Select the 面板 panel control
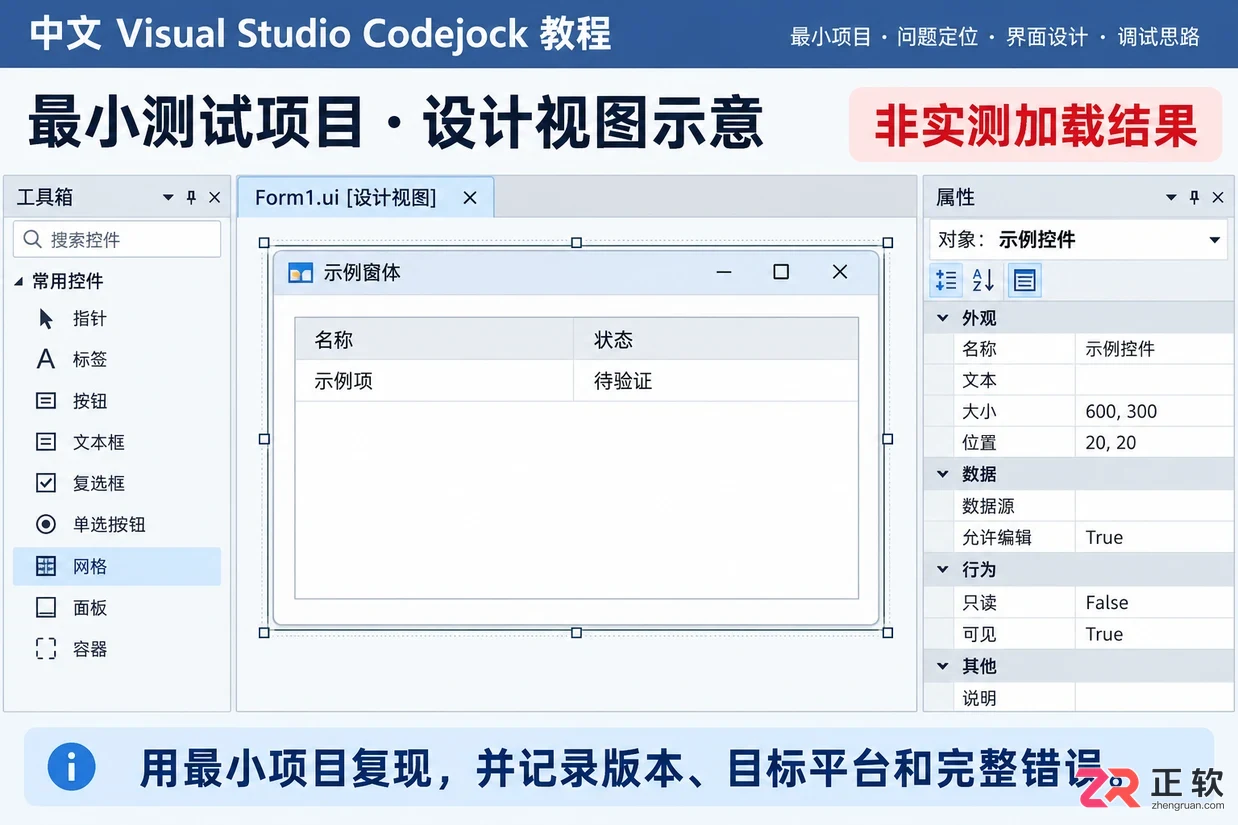The image size is (1238, 825). tap(117, 608)
